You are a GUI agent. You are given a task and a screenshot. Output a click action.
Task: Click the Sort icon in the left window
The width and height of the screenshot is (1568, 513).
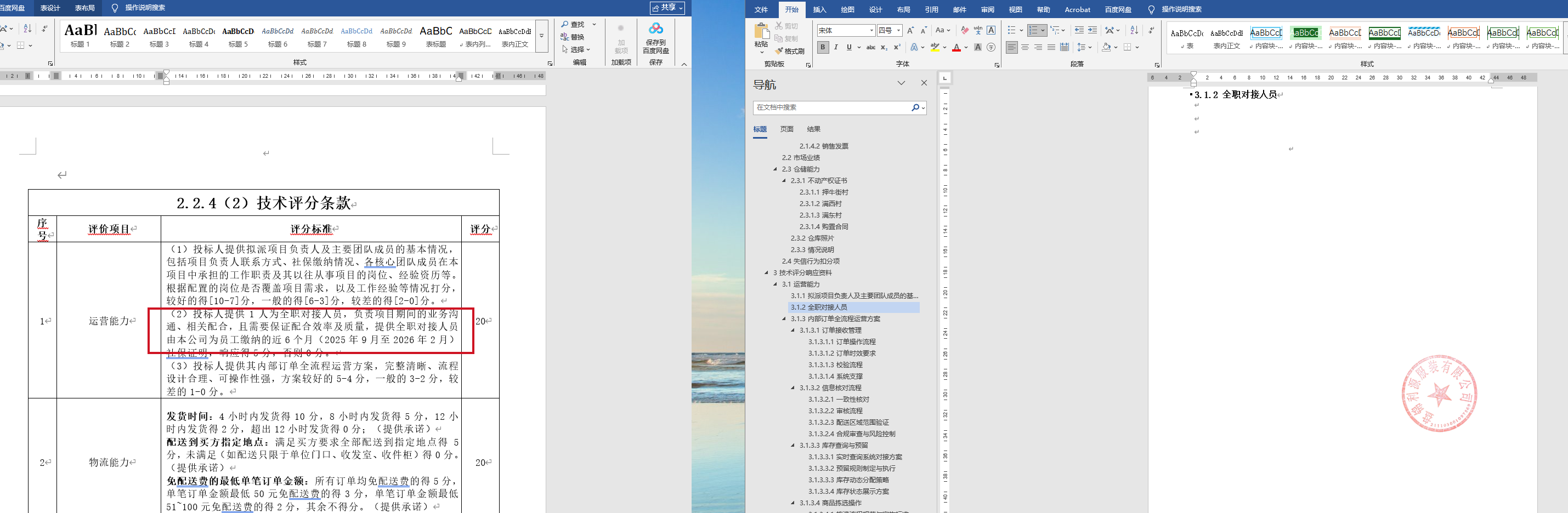27,29
